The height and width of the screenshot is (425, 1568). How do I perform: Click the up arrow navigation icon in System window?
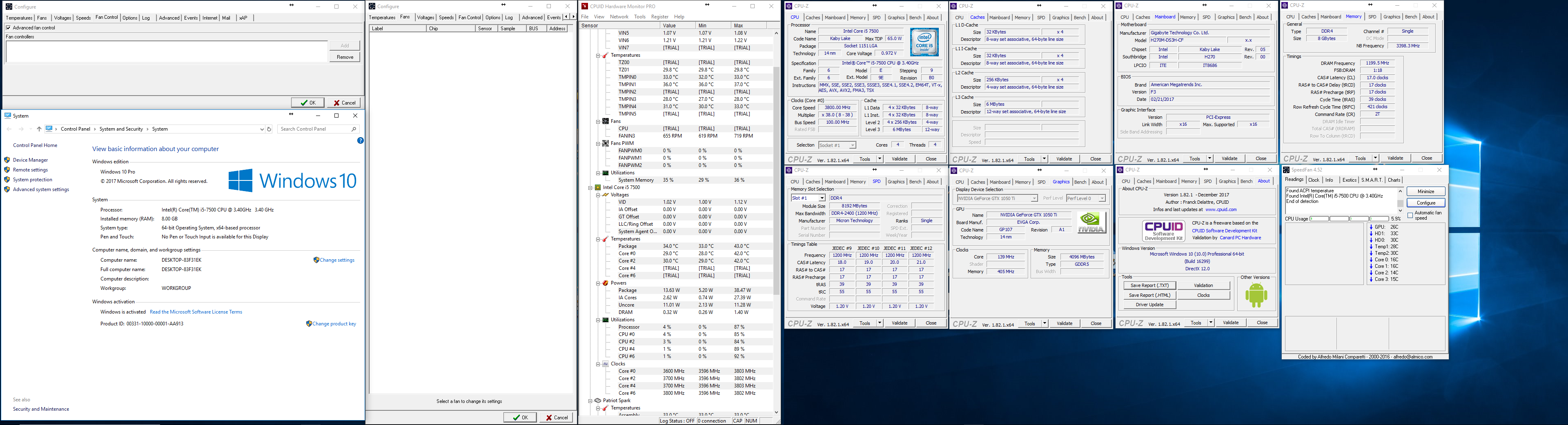click(x=39, y=129)
